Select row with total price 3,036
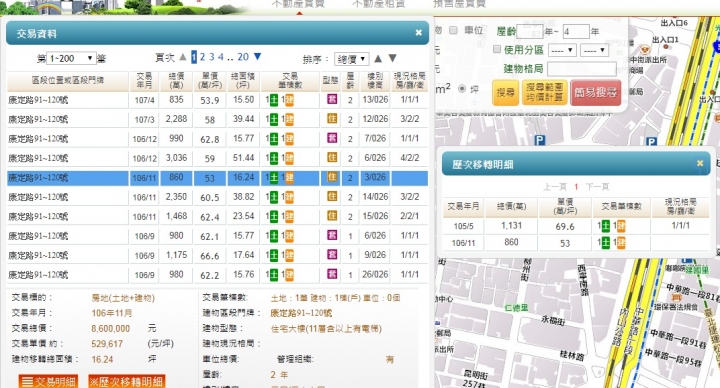The image size is (720, 388). coord(217,158)
